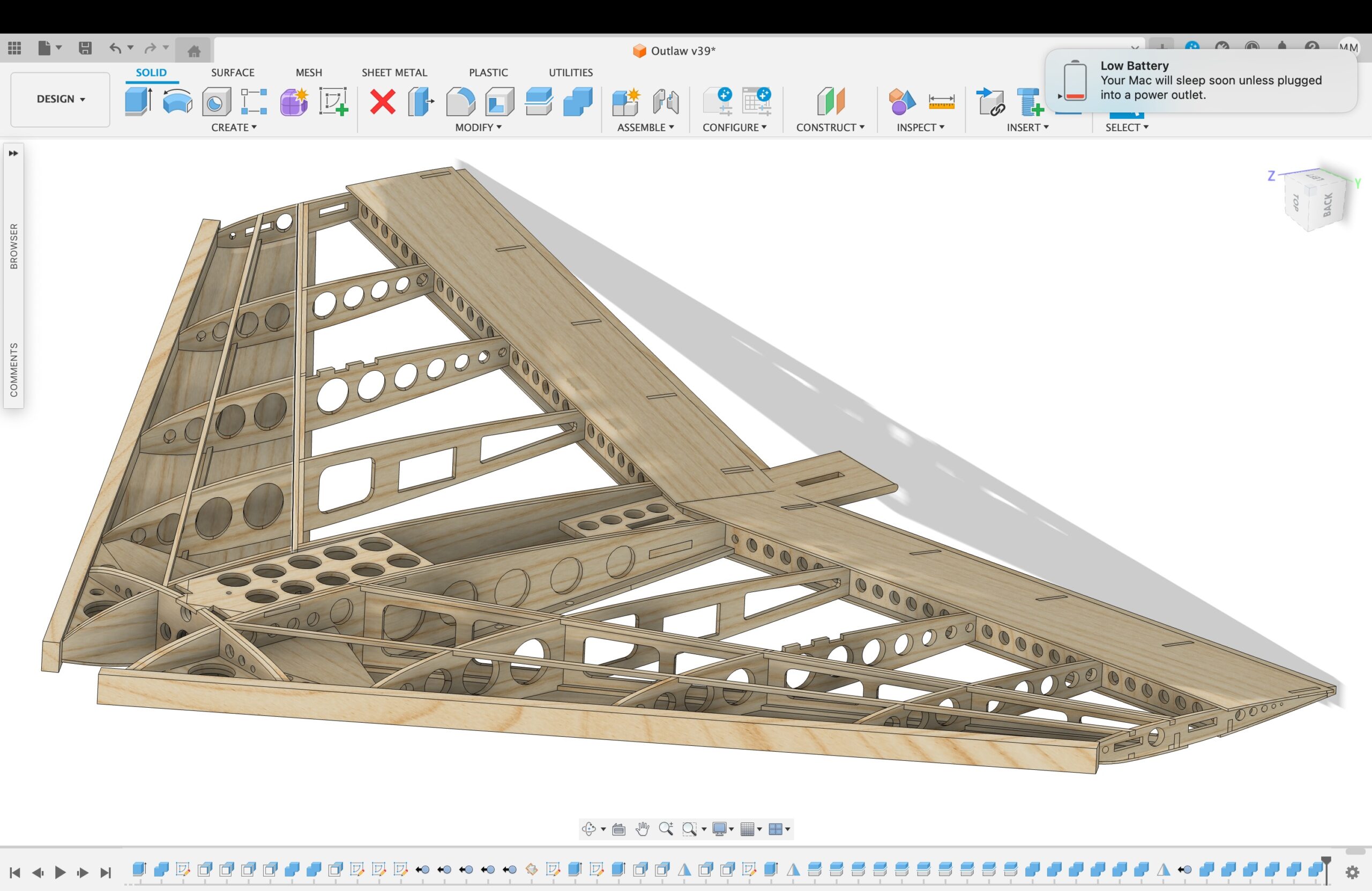Expand the side panels with double arrow
This screenshot has width=1372, height=891.
(x=13, y=153)
